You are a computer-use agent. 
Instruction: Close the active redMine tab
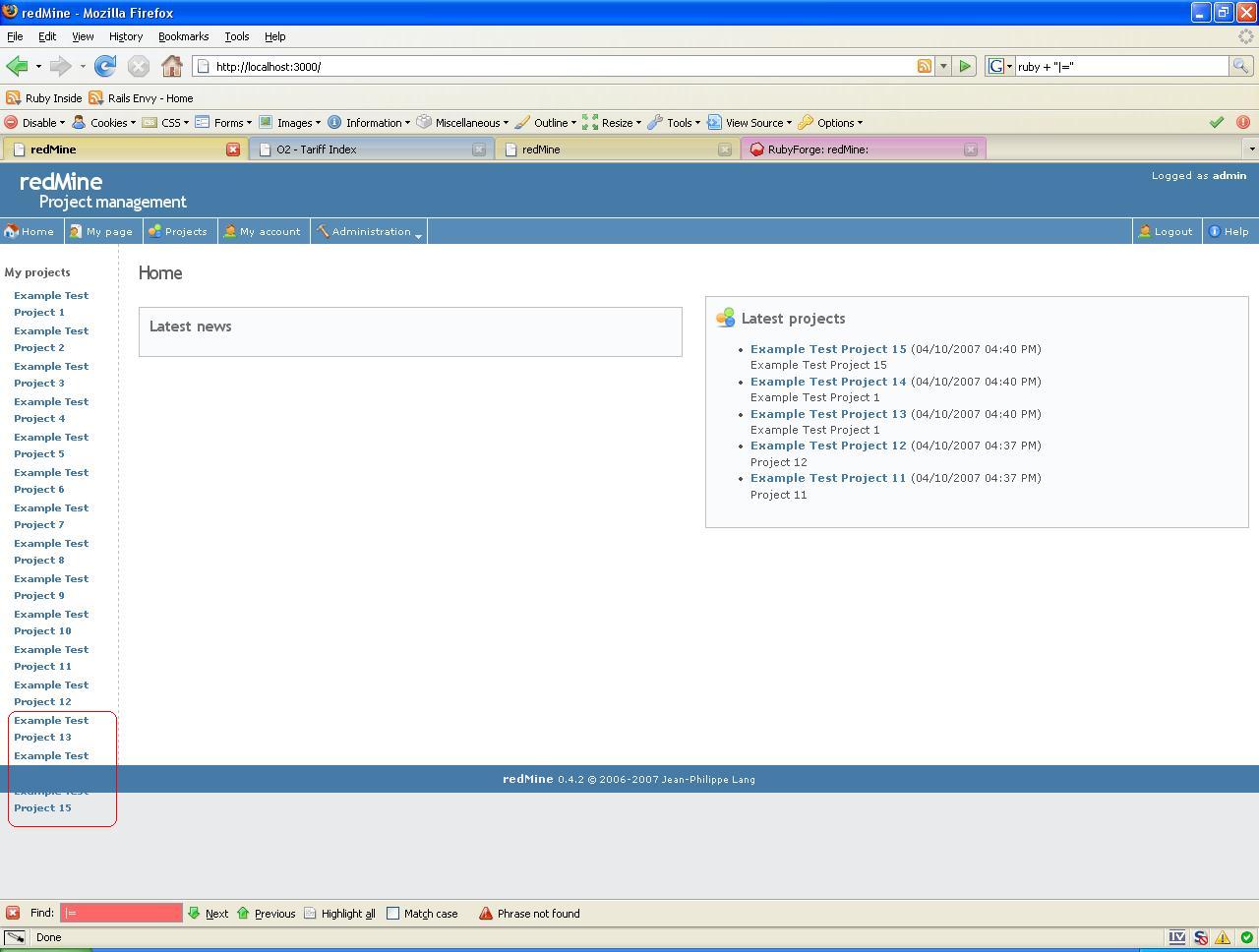click(x=233, y=149)
